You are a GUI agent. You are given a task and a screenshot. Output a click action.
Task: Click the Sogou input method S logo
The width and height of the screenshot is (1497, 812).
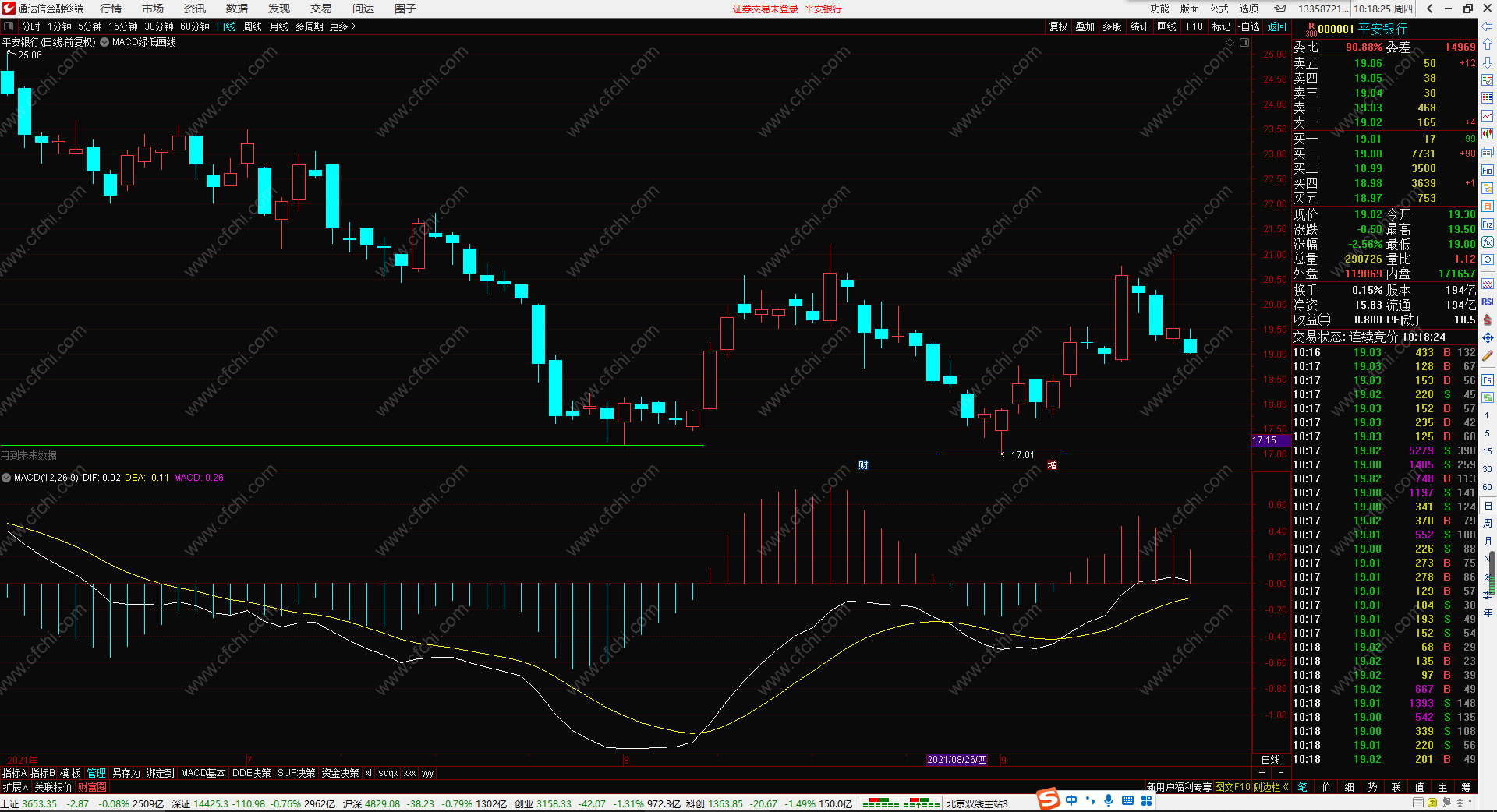click(1049, 800)
